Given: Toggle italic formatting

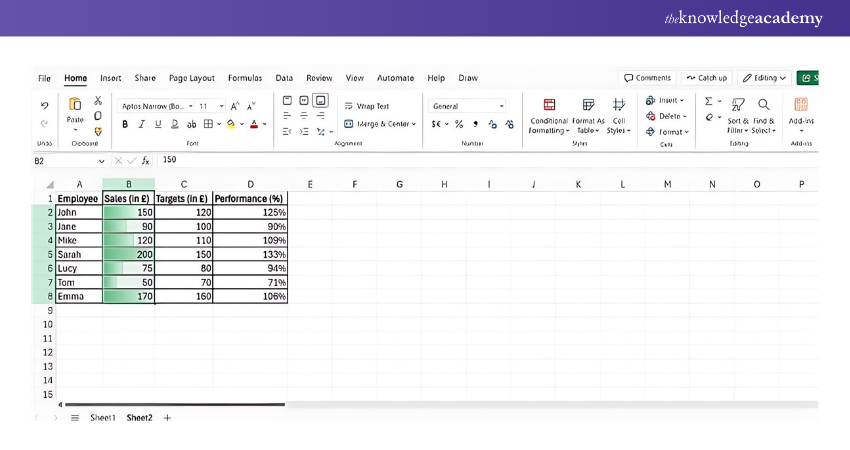Looking at the screenshot, I should pos(141,124).
